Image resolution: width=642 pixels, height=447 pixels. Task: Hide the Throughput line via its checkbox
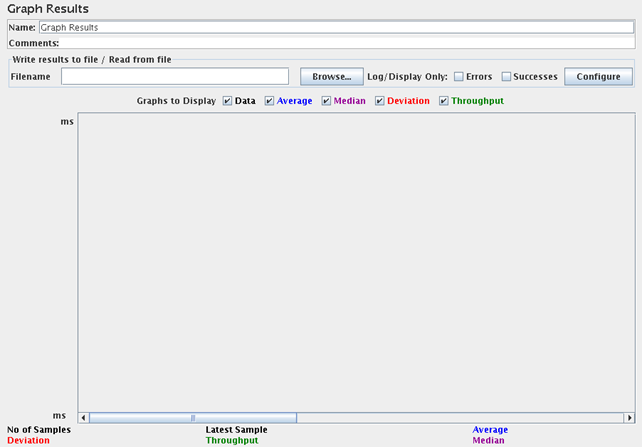[x=444, y=101]
